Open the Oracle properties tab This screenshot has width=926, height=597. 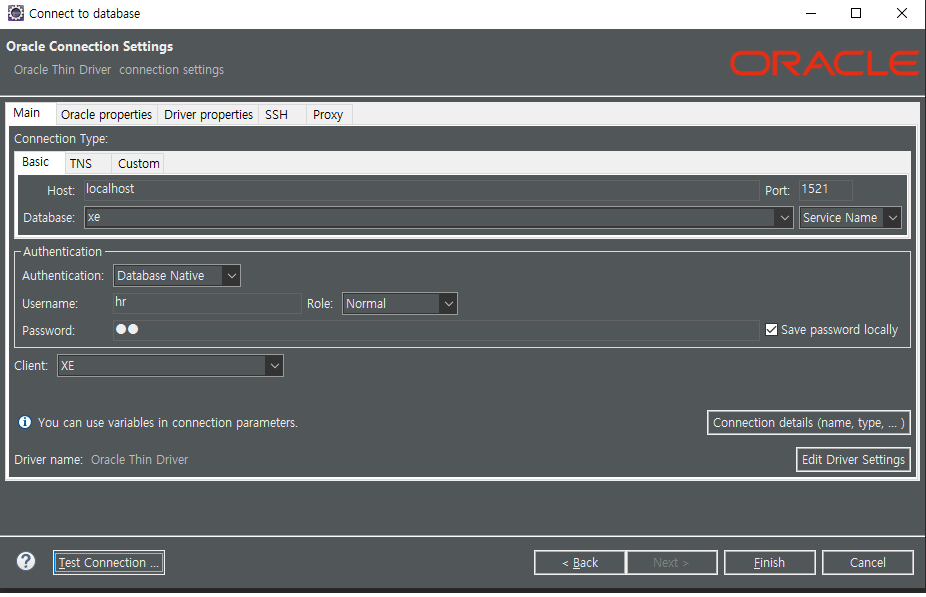click(106, 115)
